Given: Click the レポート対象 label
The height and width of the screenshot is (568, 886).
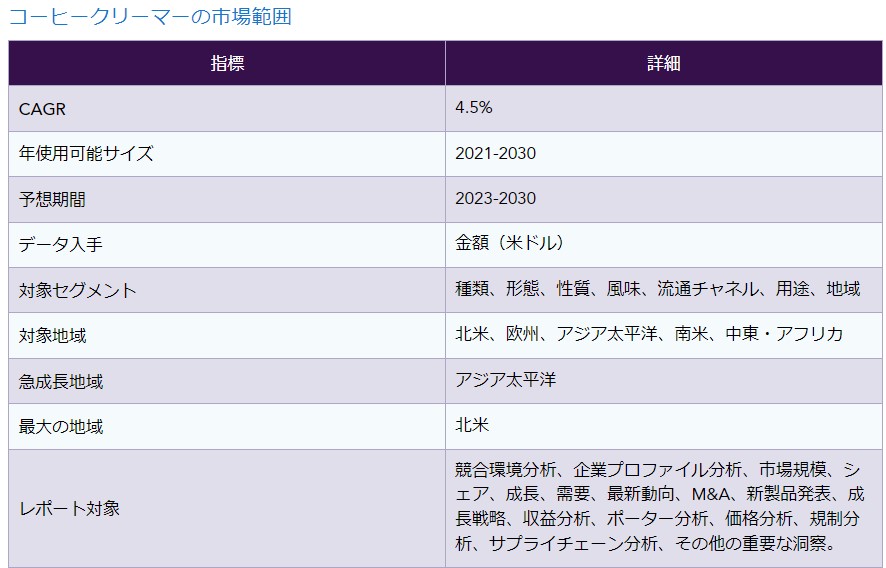Looking at the screenshot, I should point(69,508).
